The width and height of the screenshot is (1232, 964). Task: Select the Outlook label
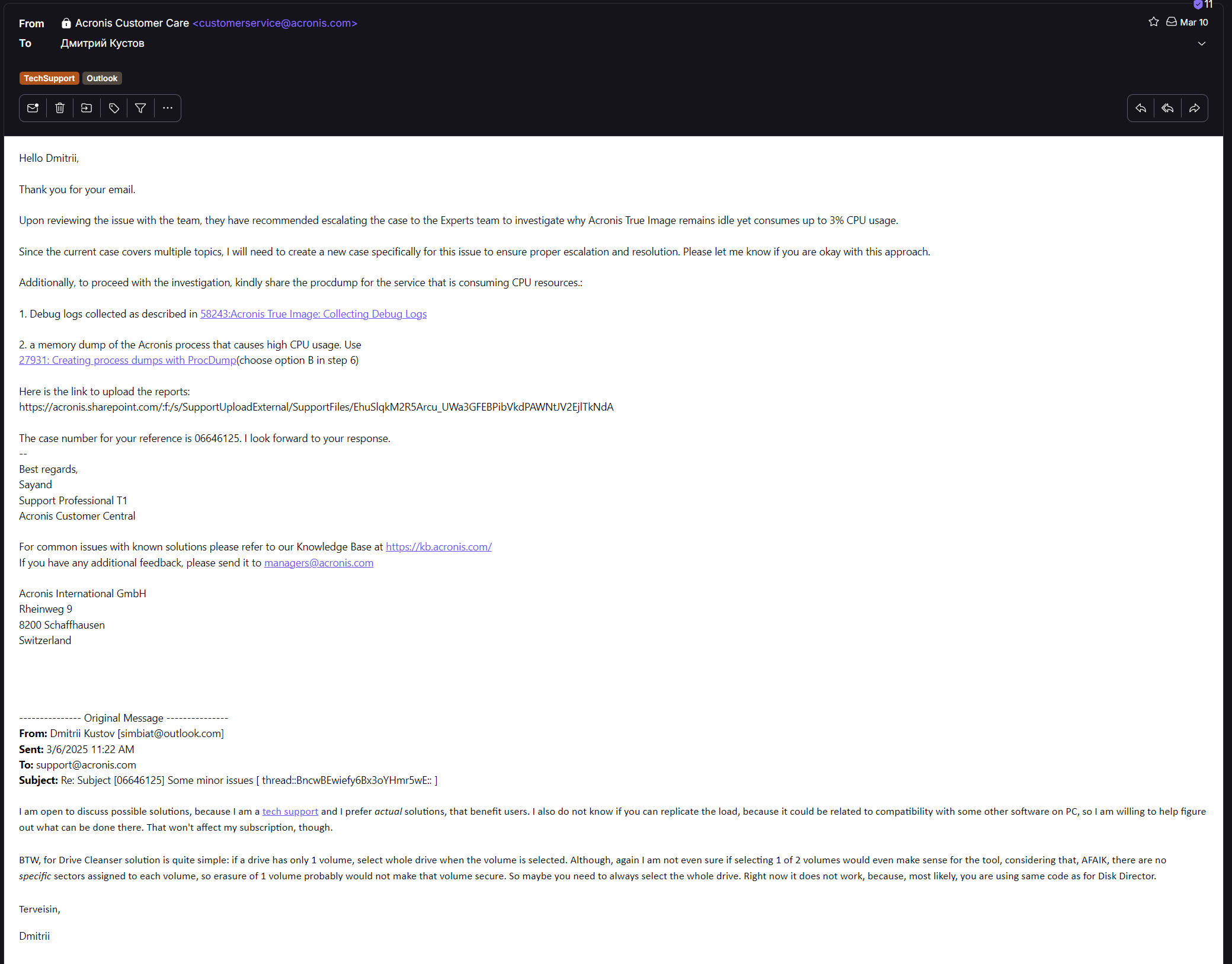click(x=102, y=78)
